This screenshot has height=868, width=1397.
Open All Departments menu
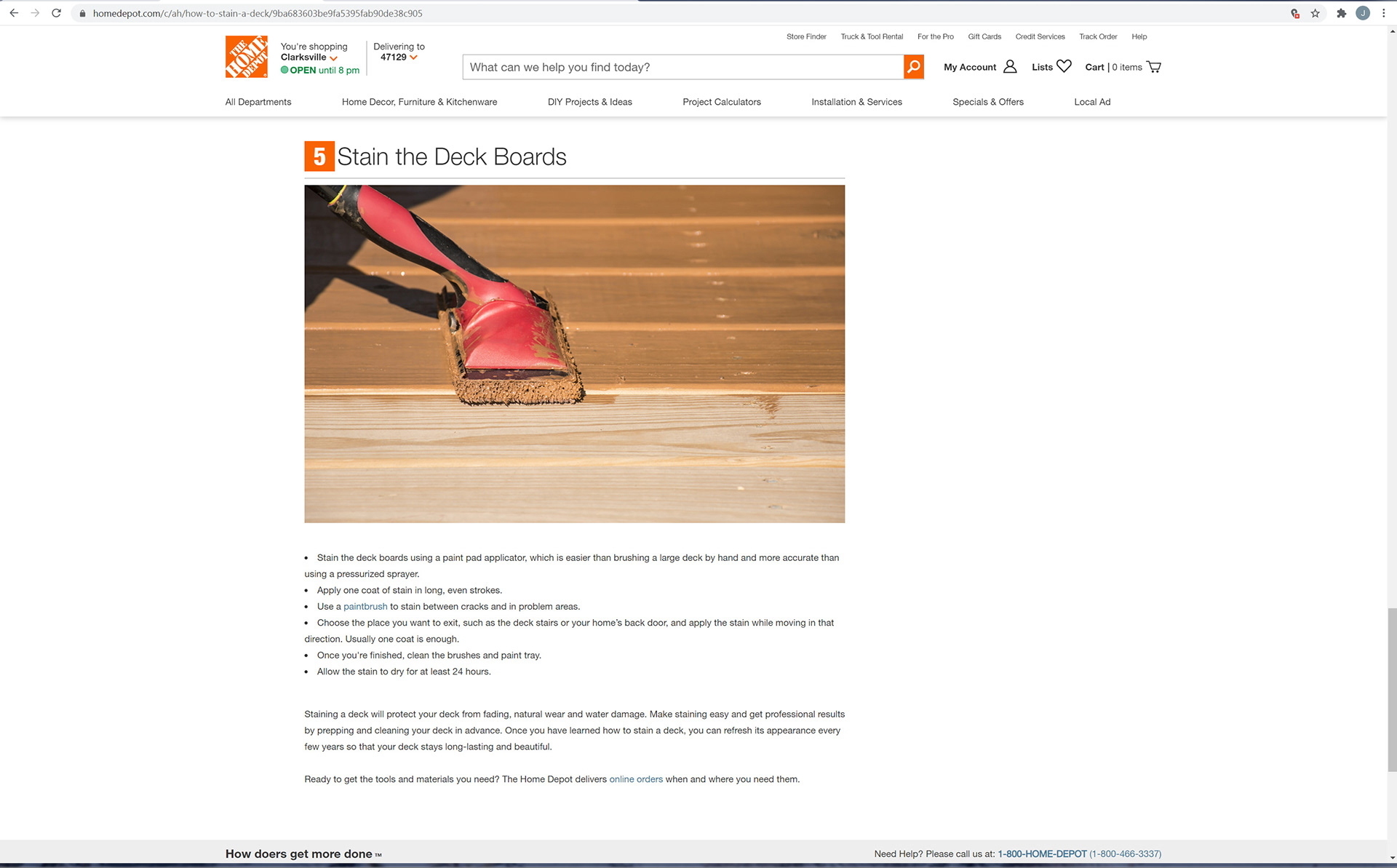coord(258,102)
